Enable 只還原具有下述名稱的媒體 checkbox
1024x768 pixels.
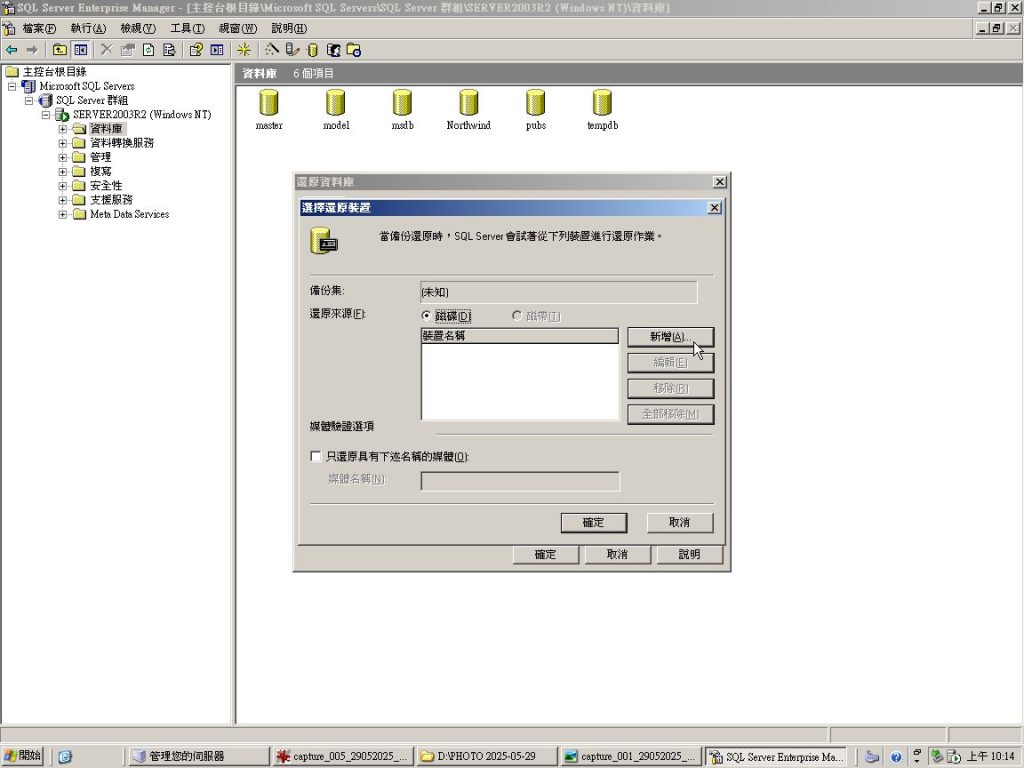point(316,456)
